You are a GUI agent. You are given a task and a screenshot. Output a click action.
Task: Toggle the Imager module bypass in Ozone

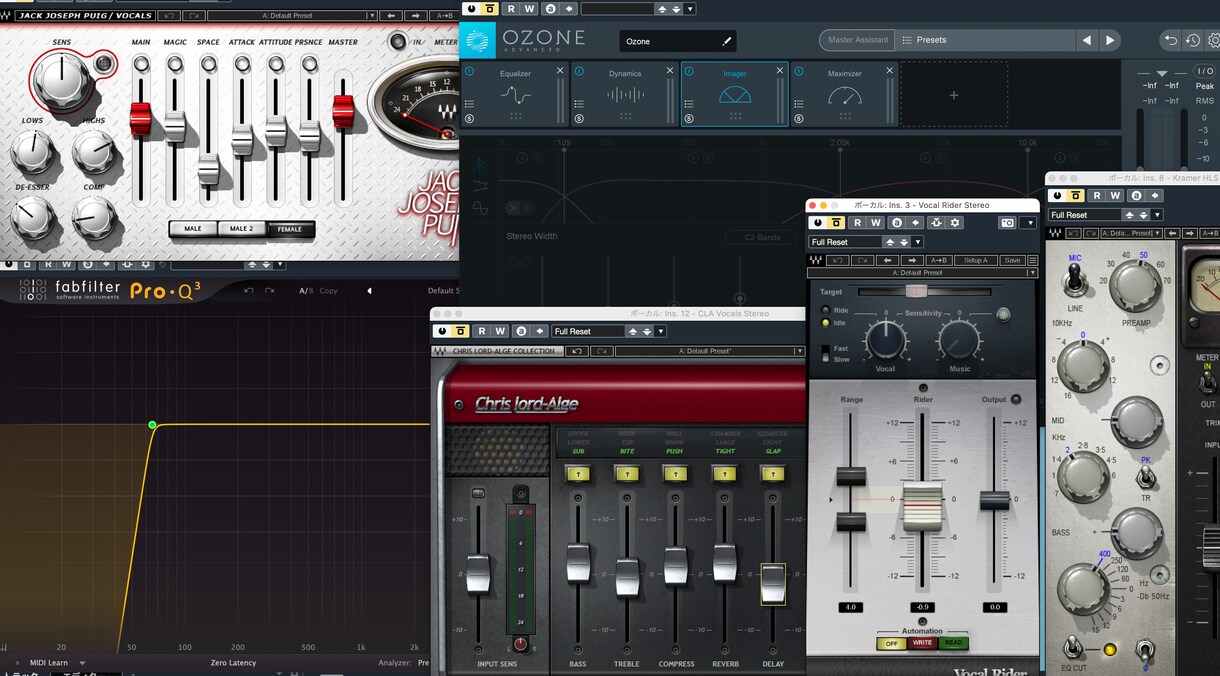[x=689, y=71]
